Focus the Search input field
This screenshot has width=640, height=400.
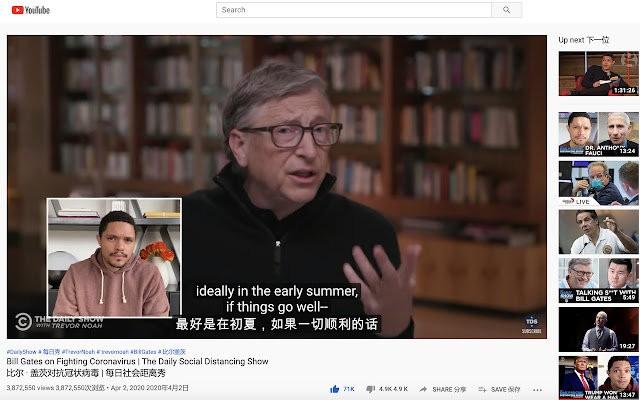(352, 10)
